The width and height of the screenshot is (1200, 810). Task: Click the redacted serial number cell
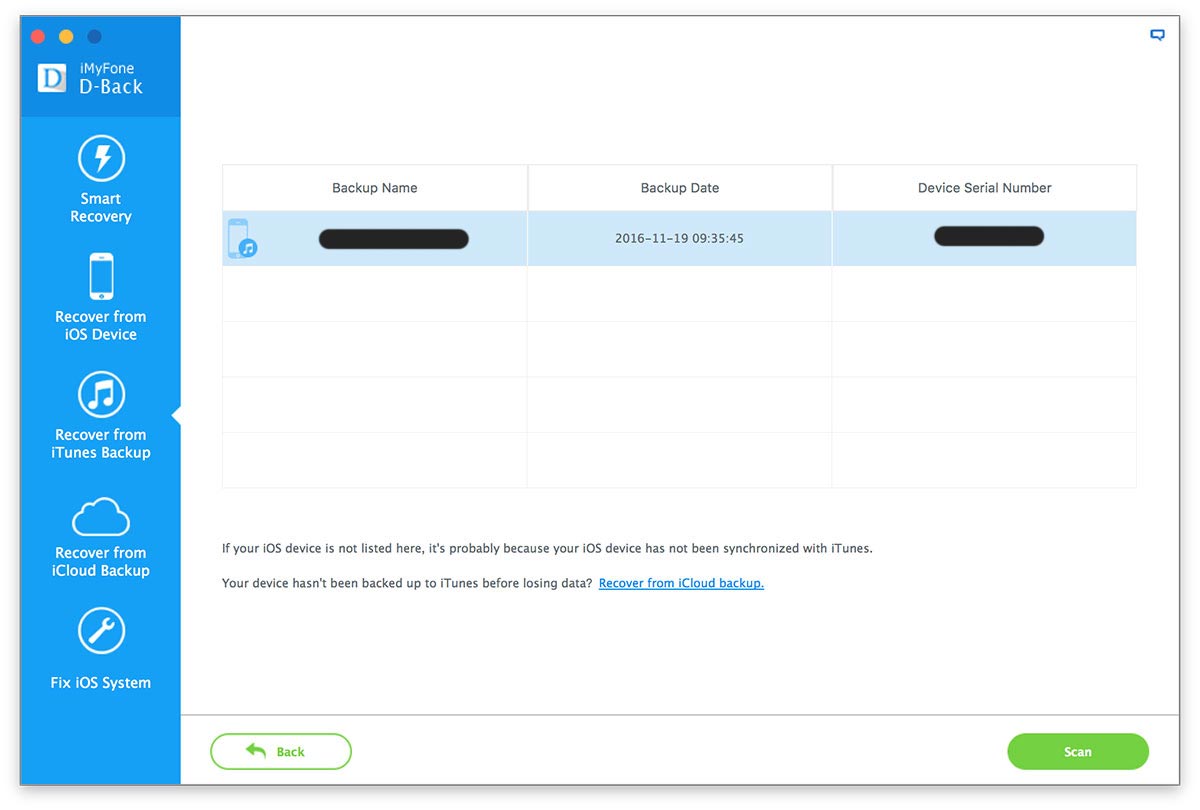coord(988,237)
